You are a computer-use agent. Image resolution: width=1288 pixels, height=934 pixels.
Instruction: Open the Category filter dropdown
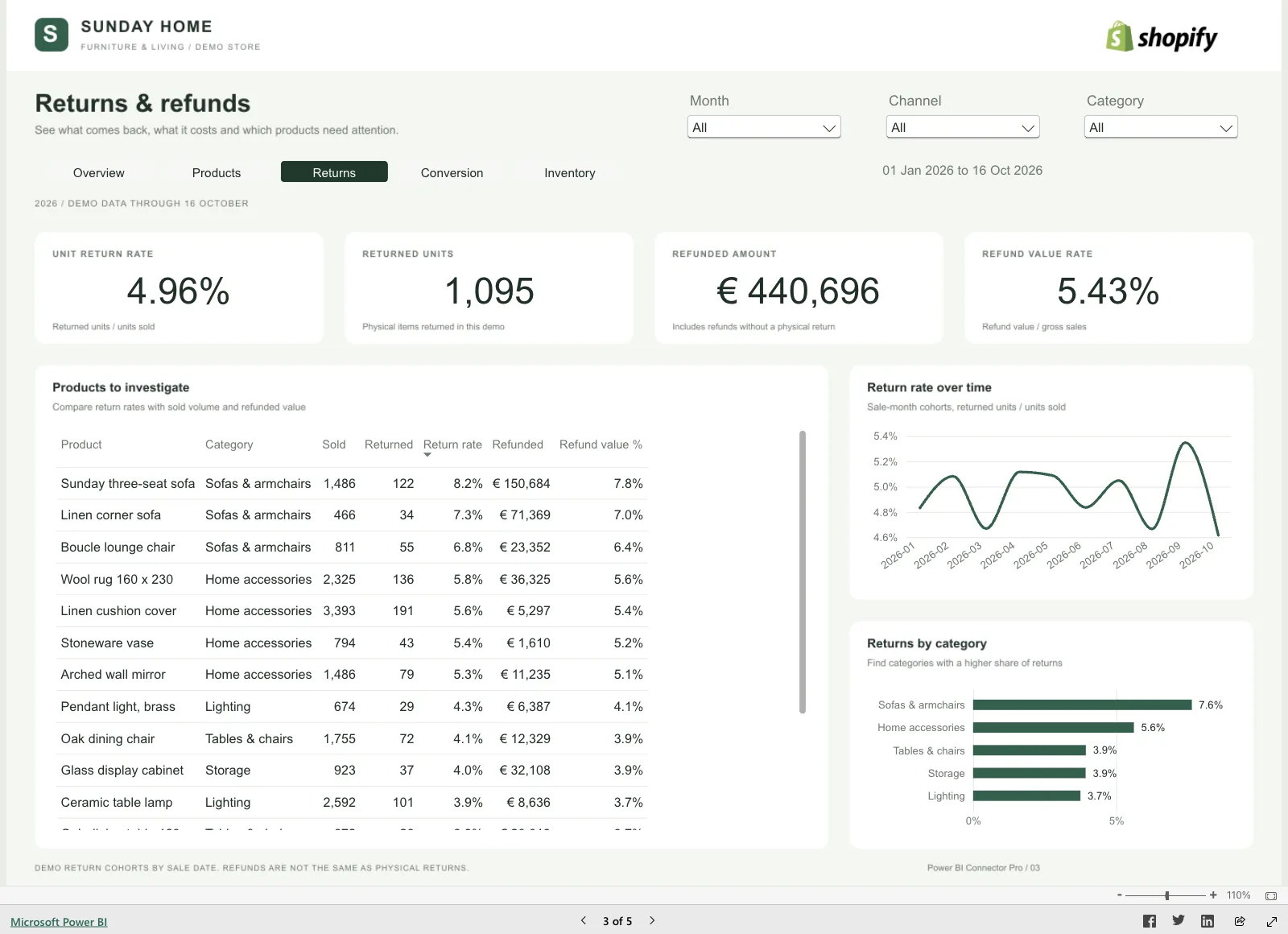tap(1161, 127)
